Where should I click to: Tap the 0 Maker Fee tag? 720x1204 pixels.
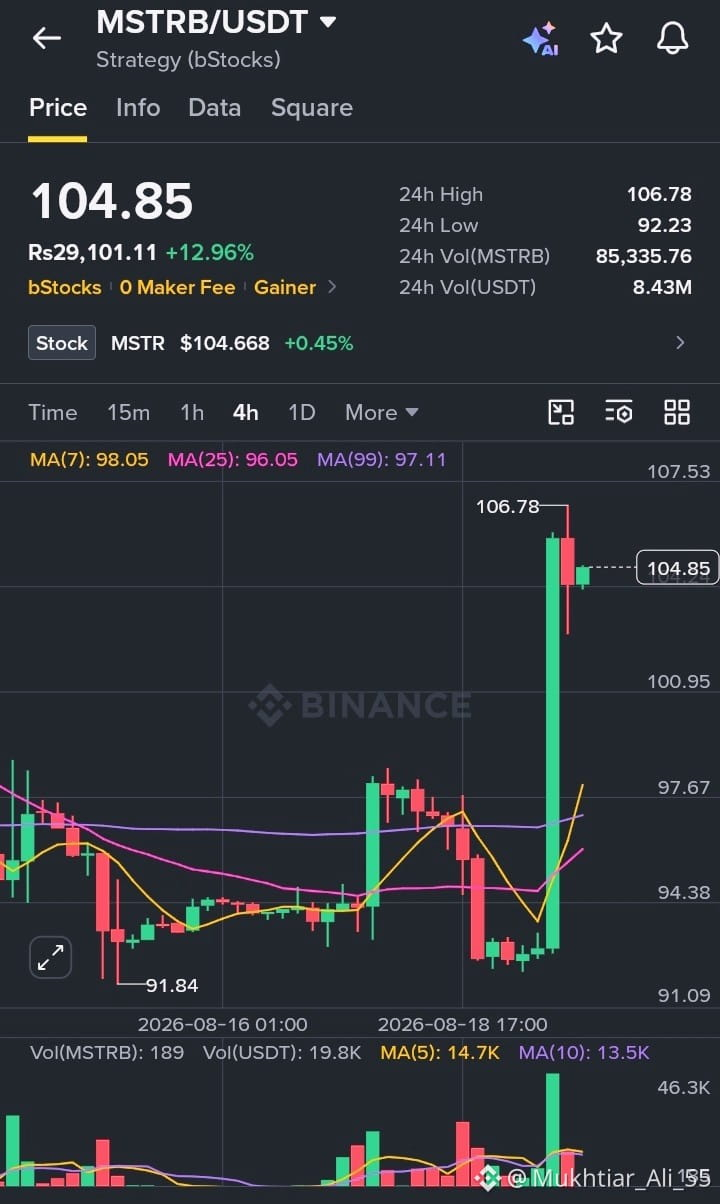177,287
